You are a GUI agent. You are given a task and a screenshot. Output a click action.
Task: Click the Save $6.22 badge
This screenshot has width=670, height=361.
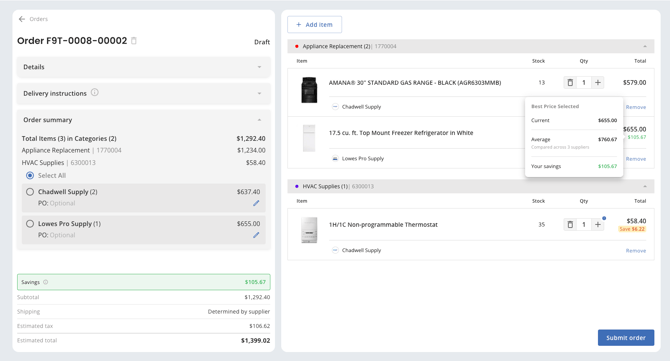coord(632,229)
